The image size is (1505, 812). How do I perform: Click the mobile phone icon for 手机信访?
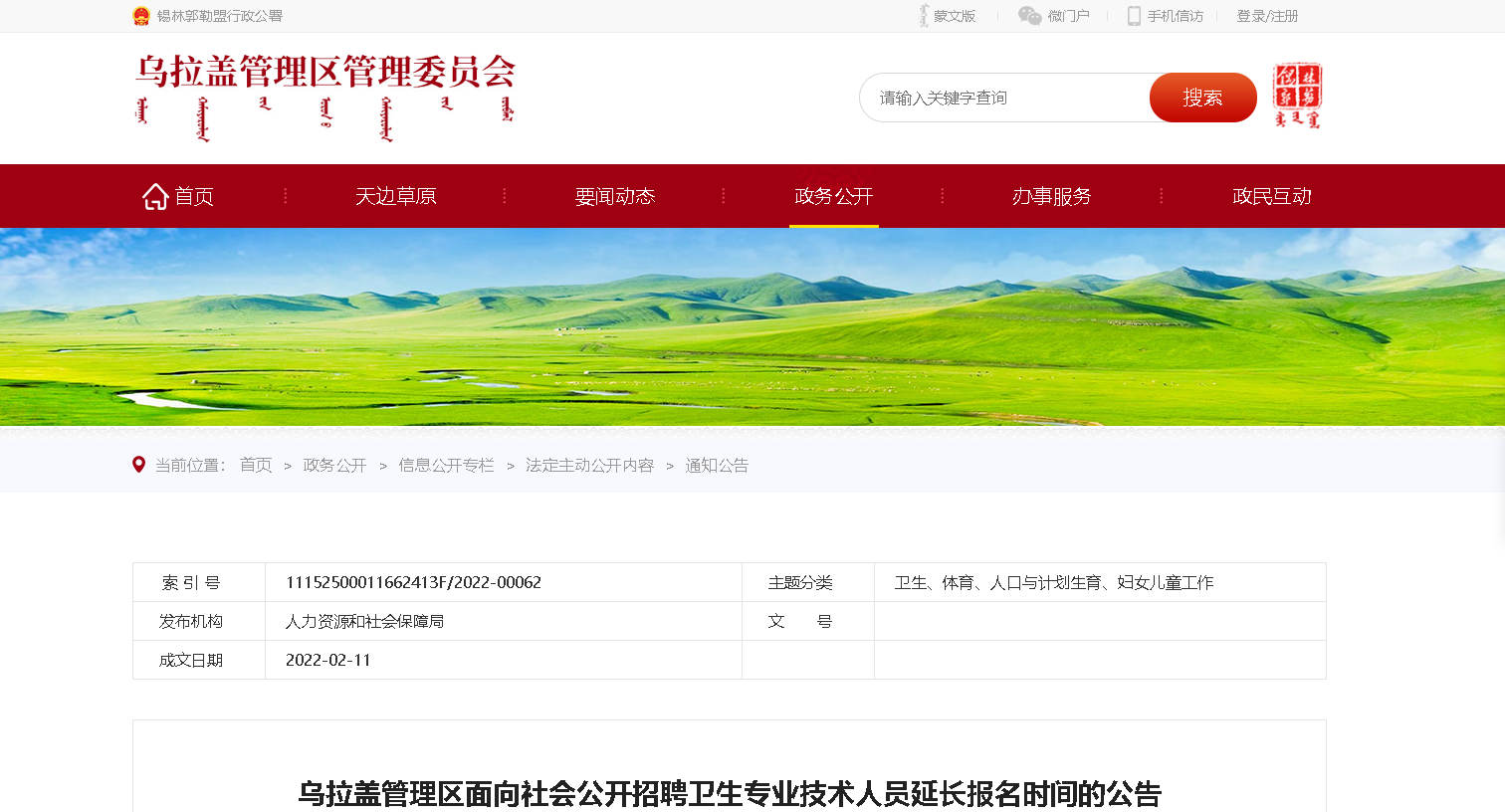click(x=1134, y=16)
